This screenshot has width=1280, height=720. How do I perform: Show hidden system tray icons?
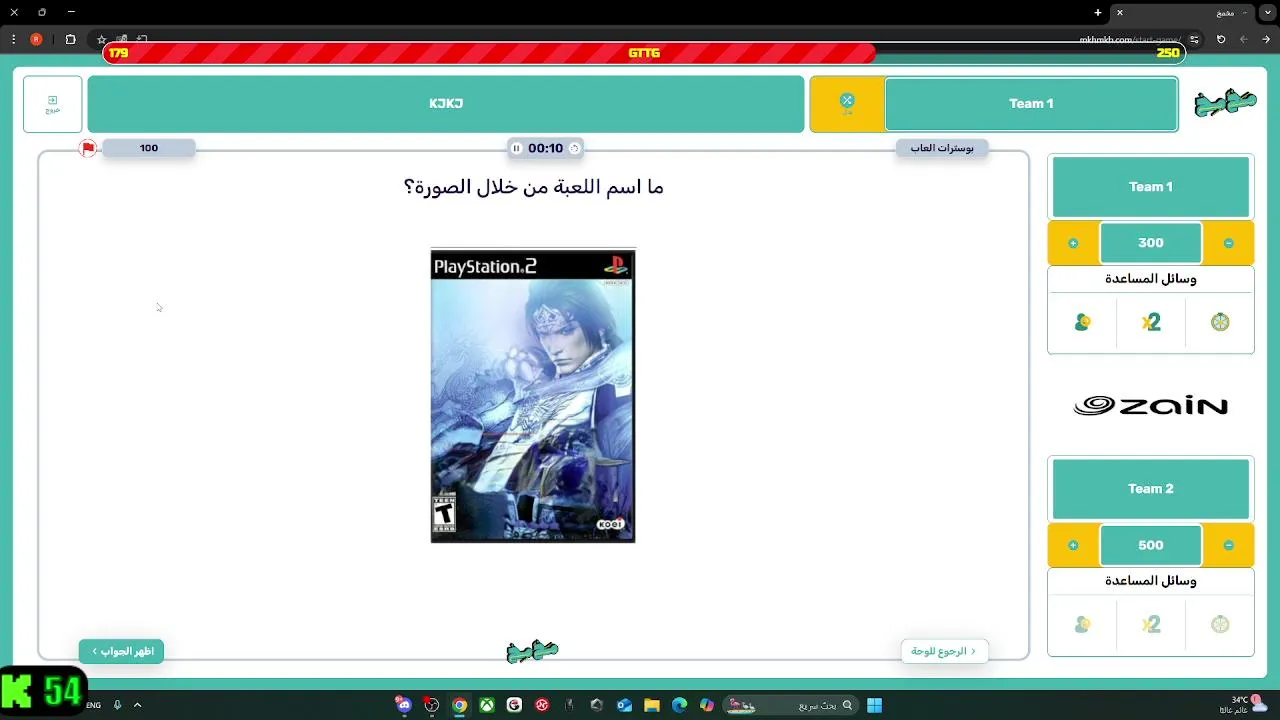pos(137,705)
